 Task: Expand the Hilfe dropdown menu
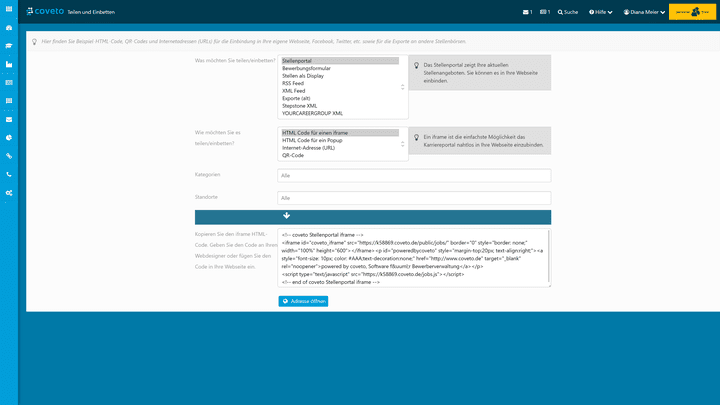click(x=600, y=12)
